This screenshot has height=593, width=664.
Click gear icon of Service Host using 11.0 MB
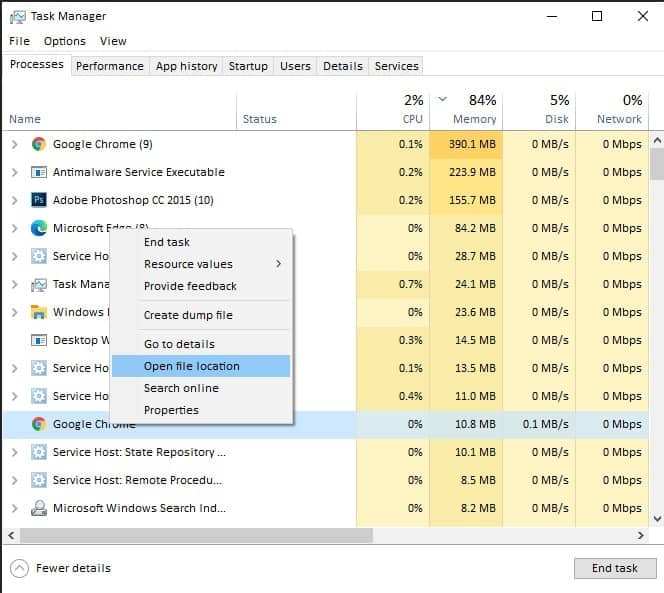click(x=39, y=396)
